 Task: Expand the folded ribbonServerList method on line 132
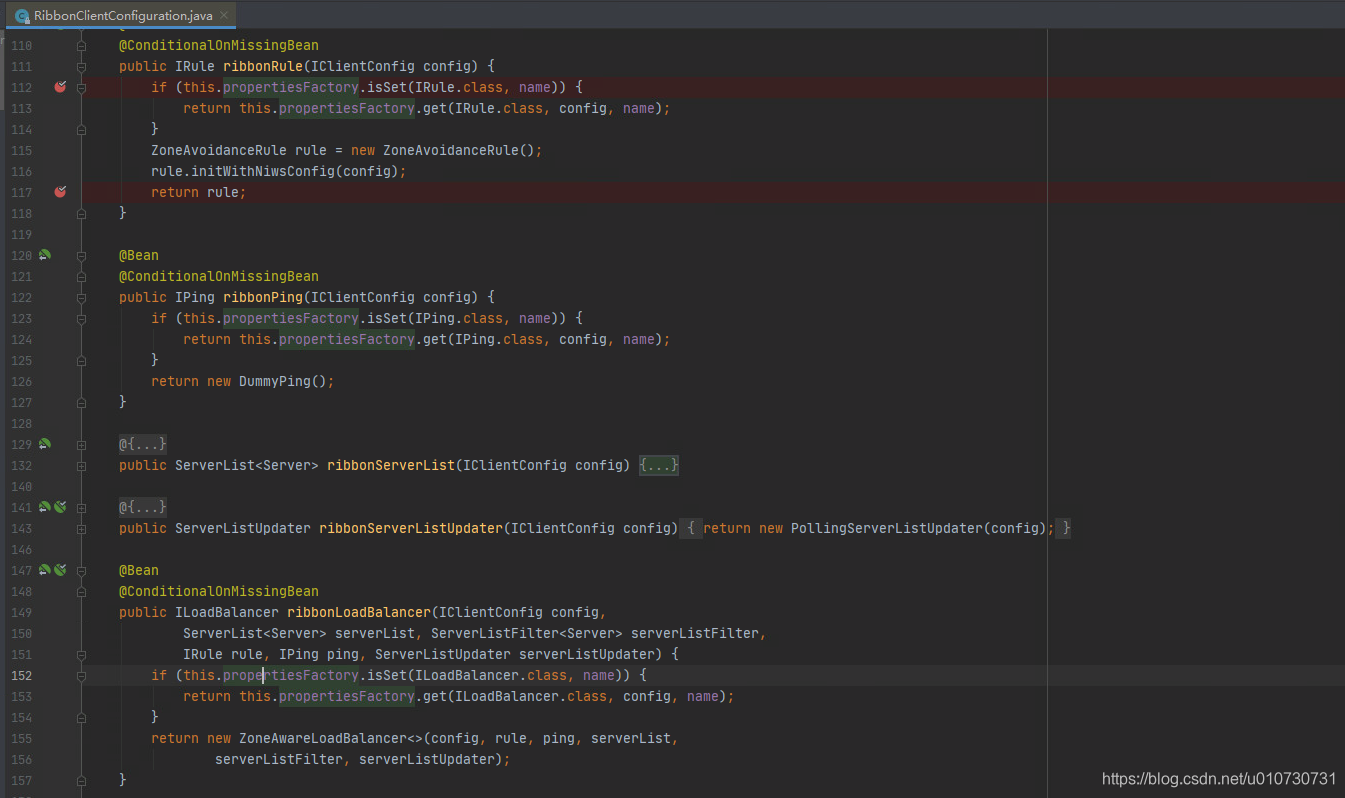pyautogui.click(x=82, y=465)
